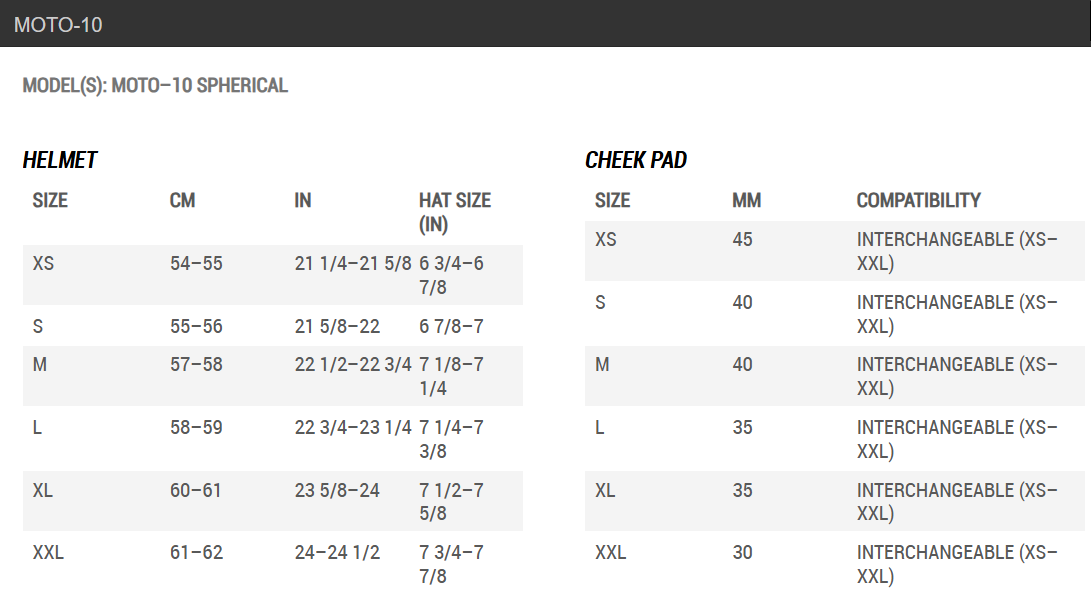Image resolution: width=1091 pixels, height=601 pixels.
Task: Click the 55–56 cm value for size S
Action: tap(196, 327)
